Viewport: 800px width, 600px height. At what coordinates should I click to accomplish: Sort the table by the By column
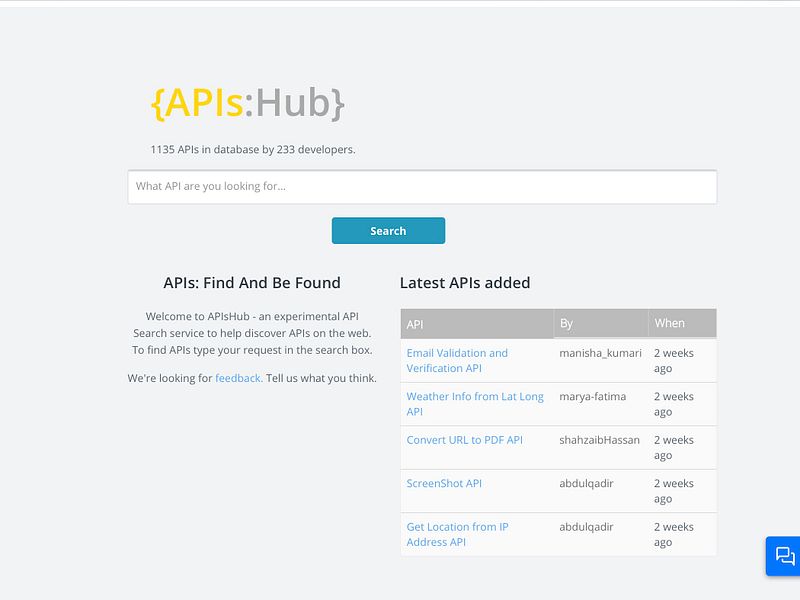coord(566,323)
